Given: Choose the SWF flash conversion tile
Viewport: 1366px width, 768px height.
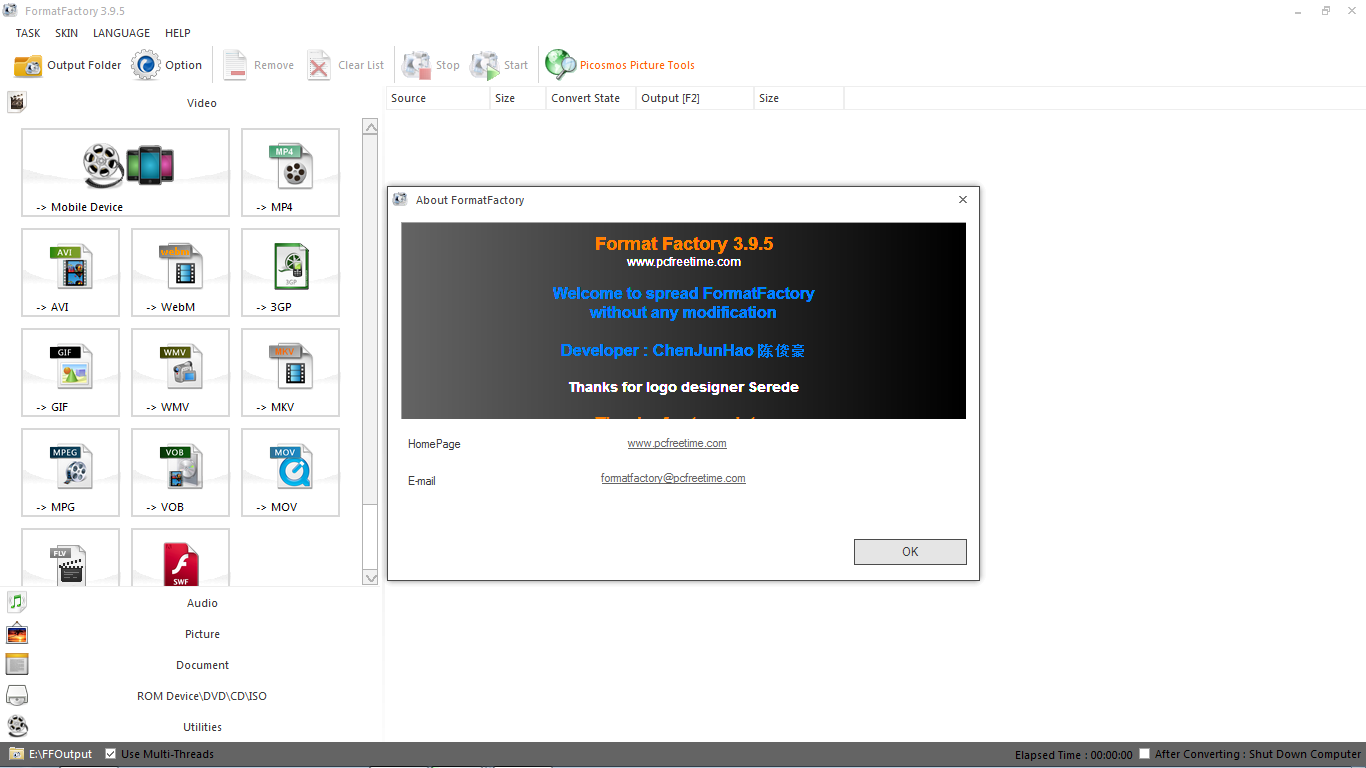Looking at the screenshot, I should tap(180, 557).
